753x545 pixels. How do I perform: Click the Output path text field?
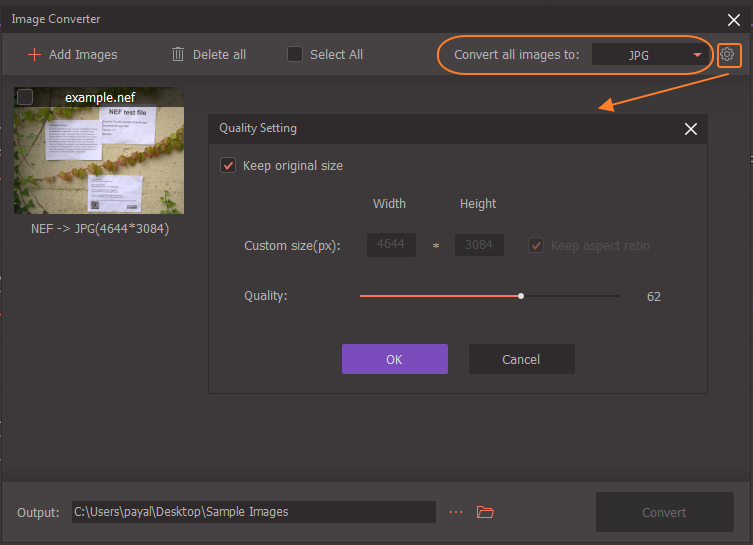253,512
